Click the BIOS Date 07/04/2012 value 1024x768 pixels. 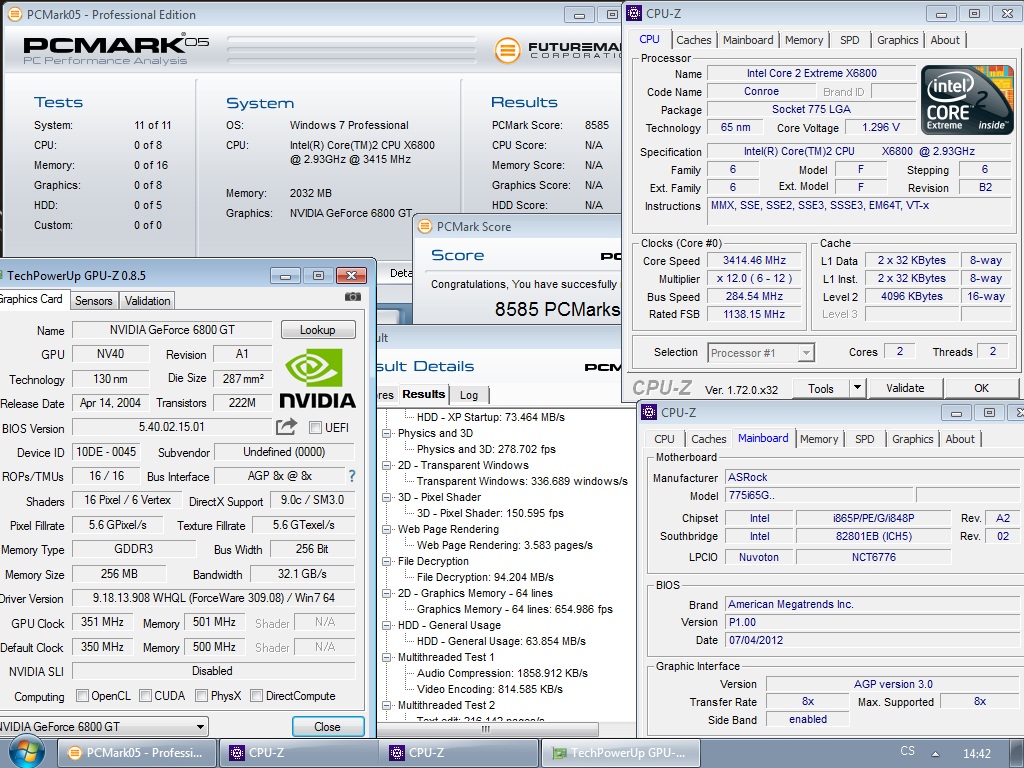[872, 640]
